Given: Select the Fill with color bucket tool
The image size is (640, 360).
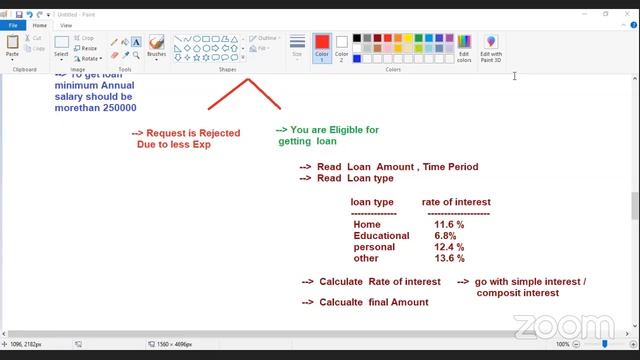Looking at the screenshot, I should 125,42.
